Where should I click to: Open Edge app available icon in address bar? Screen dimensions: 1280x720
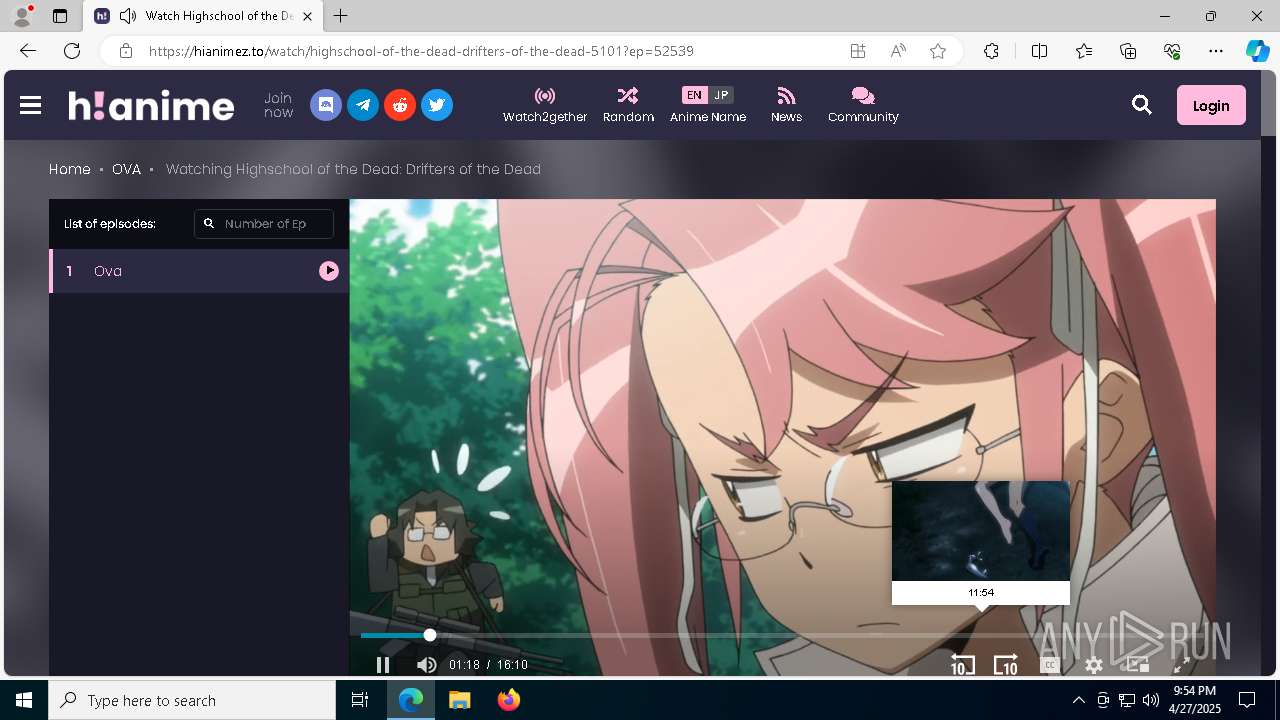[858, 51]
